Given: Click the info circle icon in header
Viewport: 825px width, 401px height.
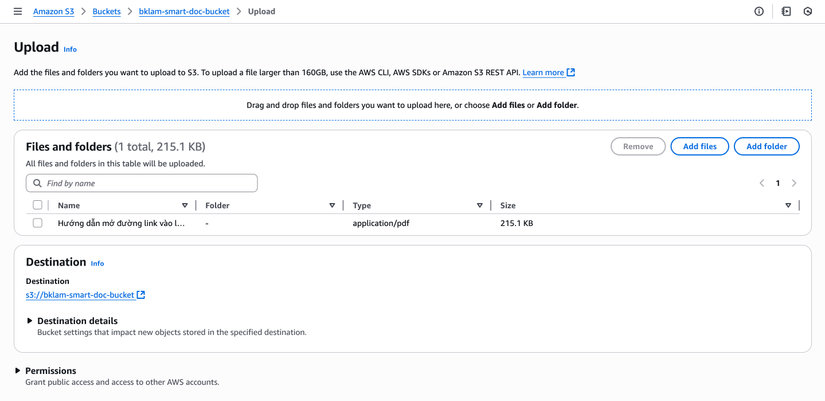Looking at the screenshot, I should pyautogui.click(x=759, y=12).
